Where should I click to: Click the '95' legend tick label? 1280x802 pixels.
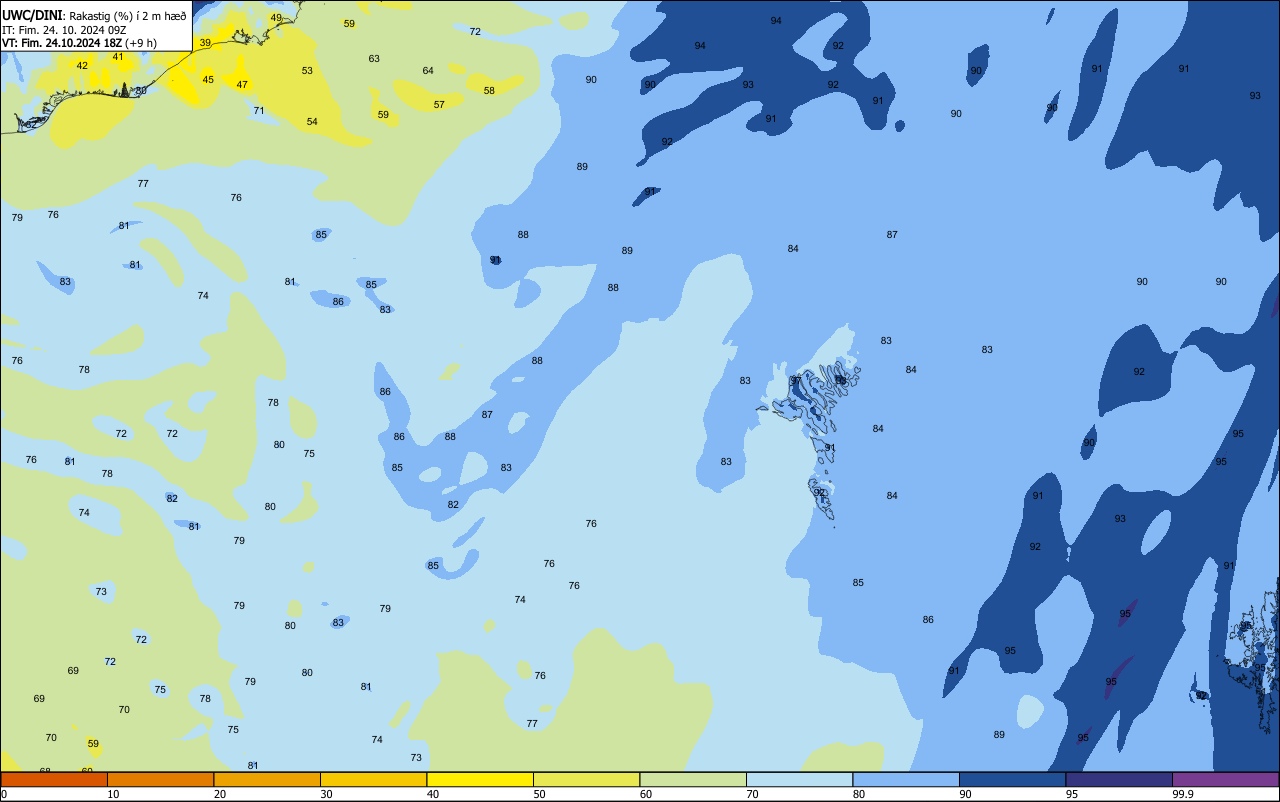pos(1072,794)
